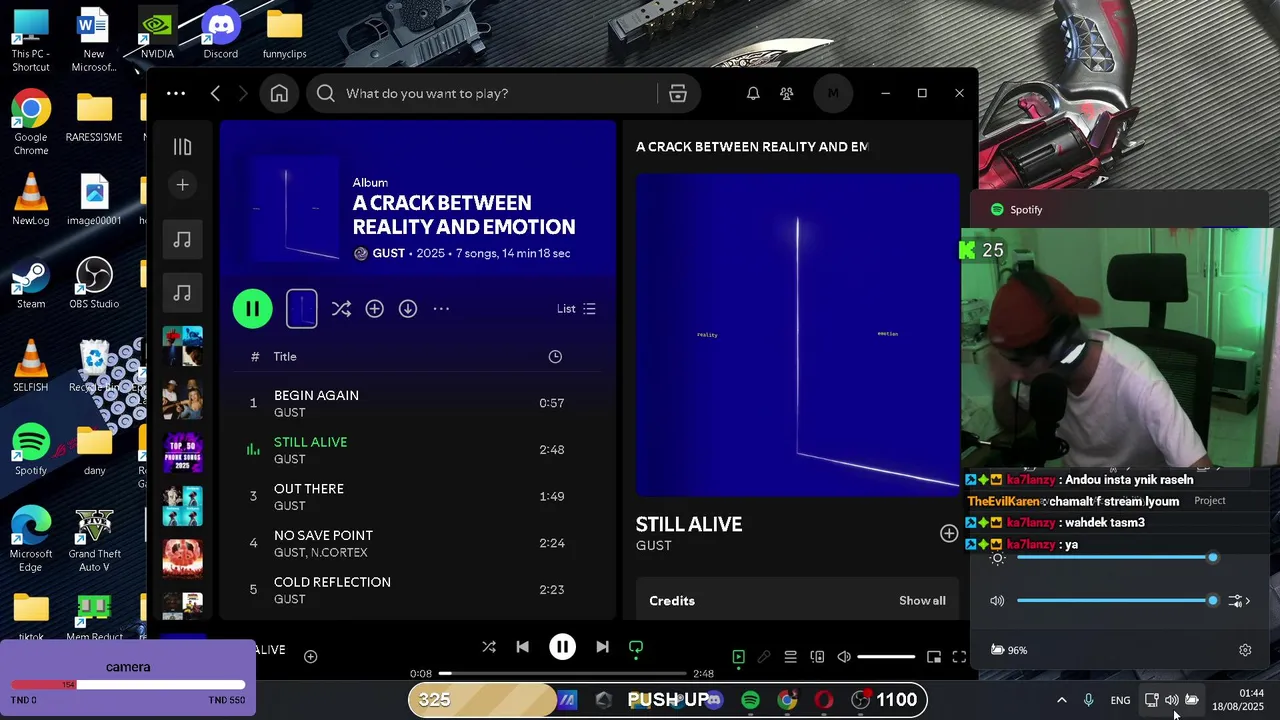Open quick settings gear icon
This screenshot has width=1280, height=720.
1245,650
